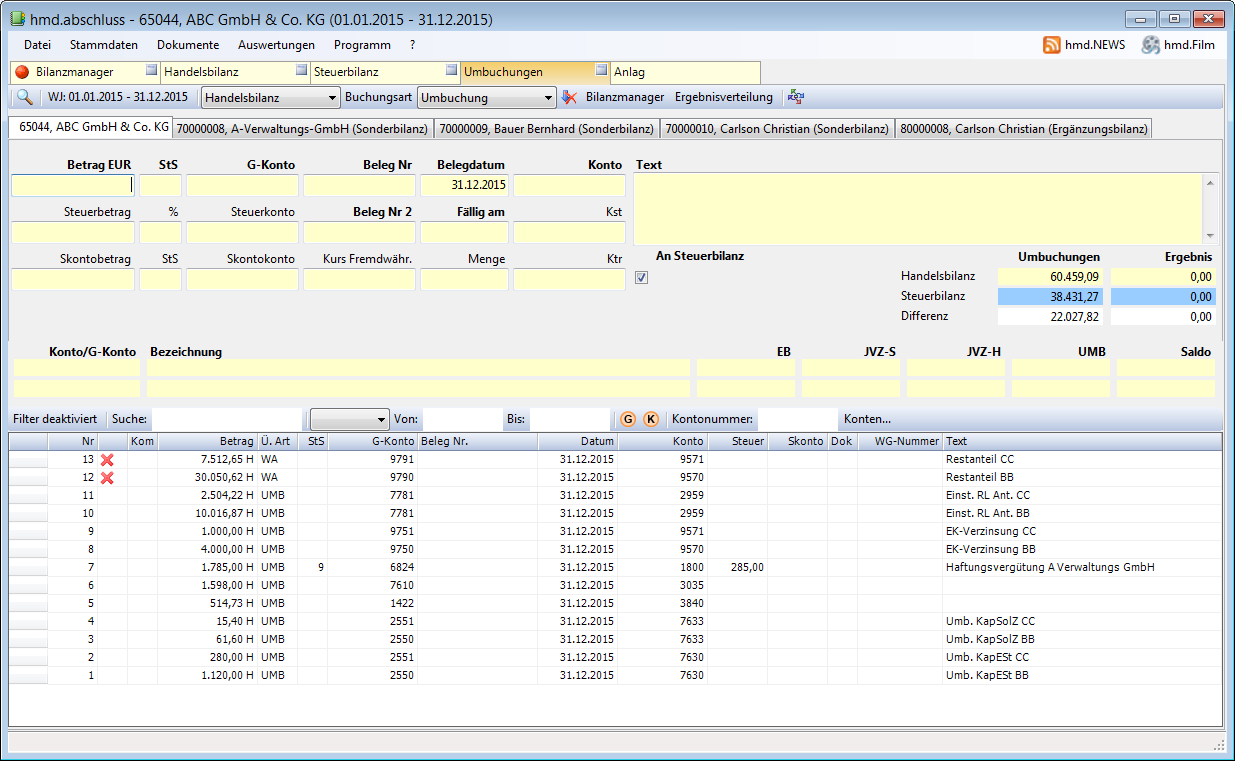
Task: Click the red X on row 13
Action: tap(107, 460)
